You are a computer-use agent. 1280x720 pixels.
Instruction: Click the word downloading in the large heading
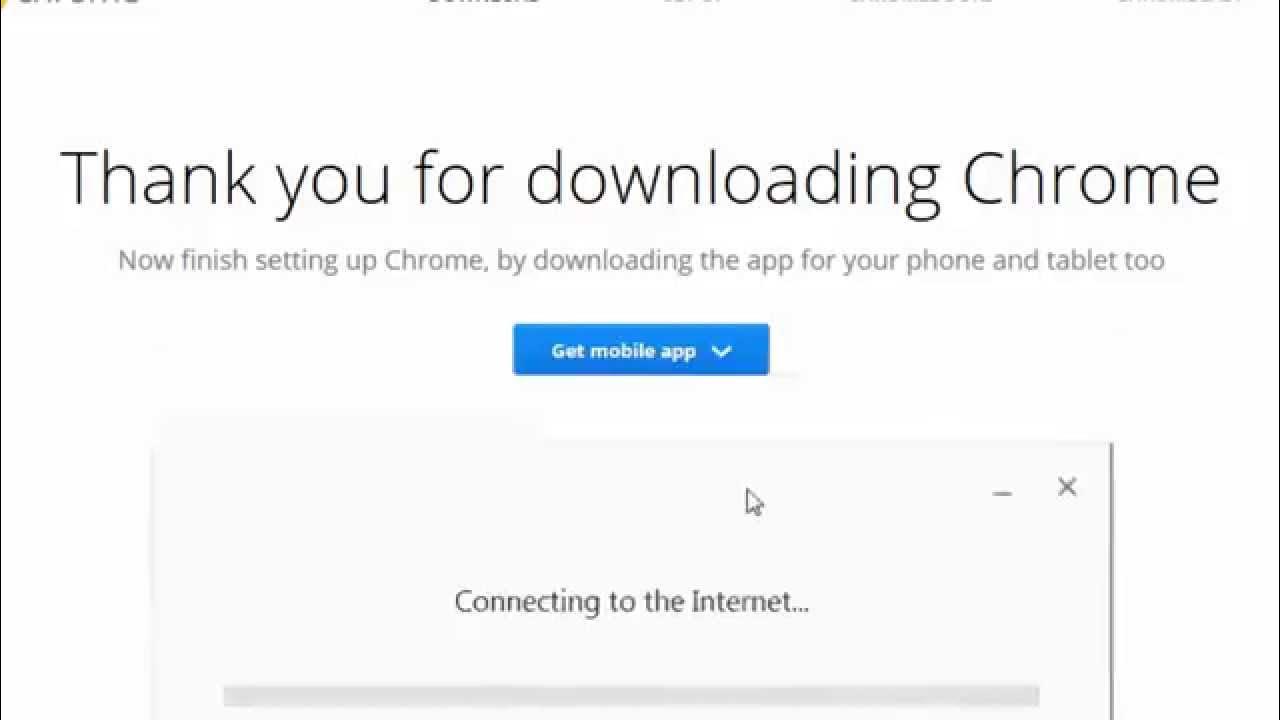(x=733, y=178)
